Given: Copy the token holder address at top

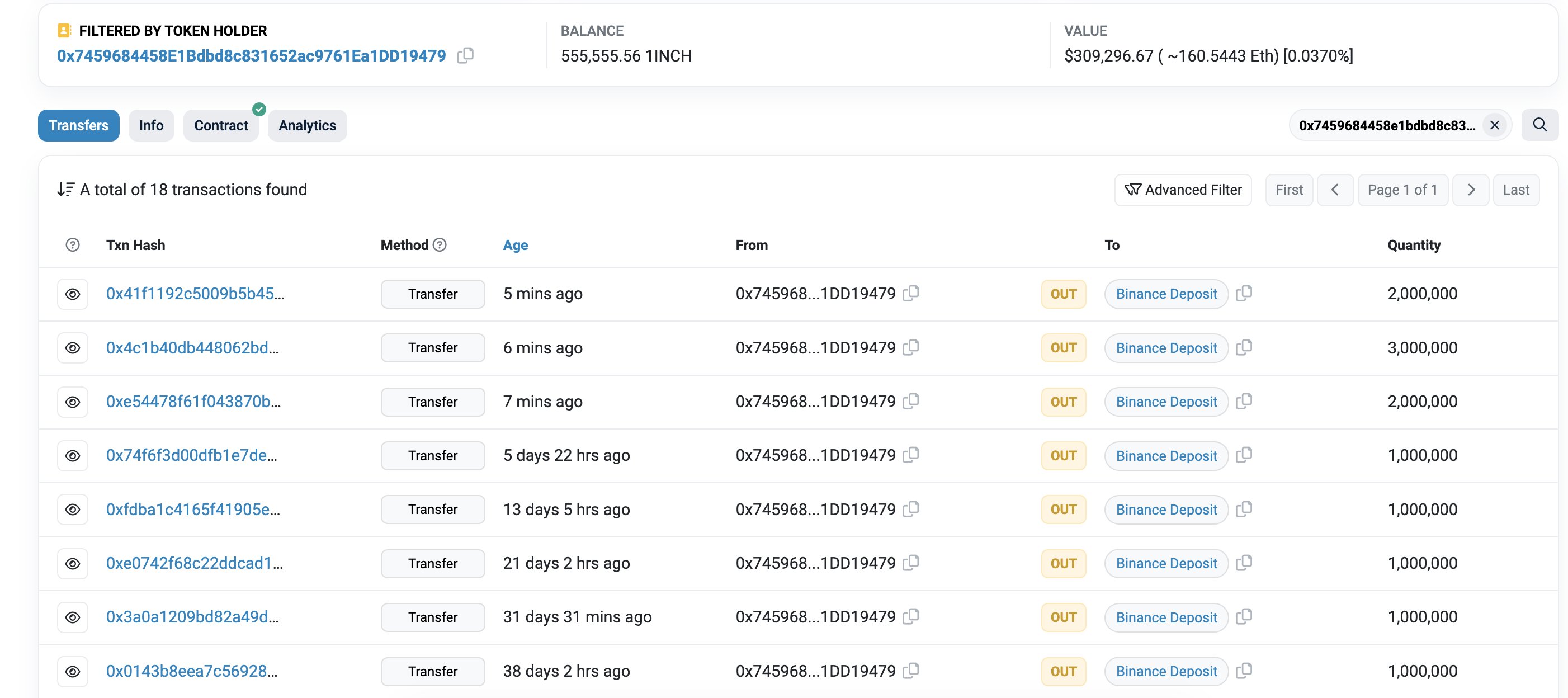Looking at the screenshot, I should (465, 55).
